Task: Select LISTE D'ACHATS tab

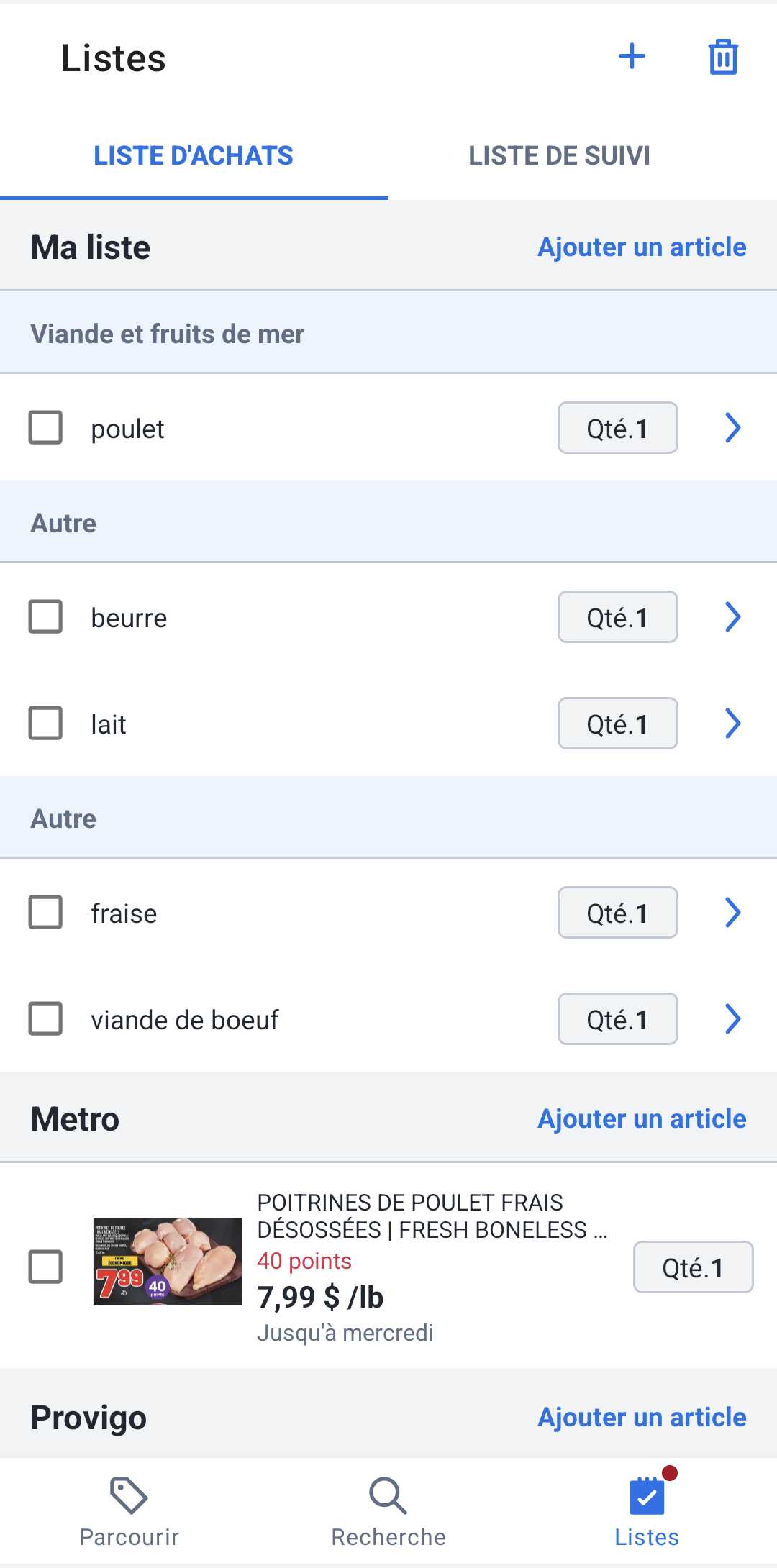Action: pos(194,155)
